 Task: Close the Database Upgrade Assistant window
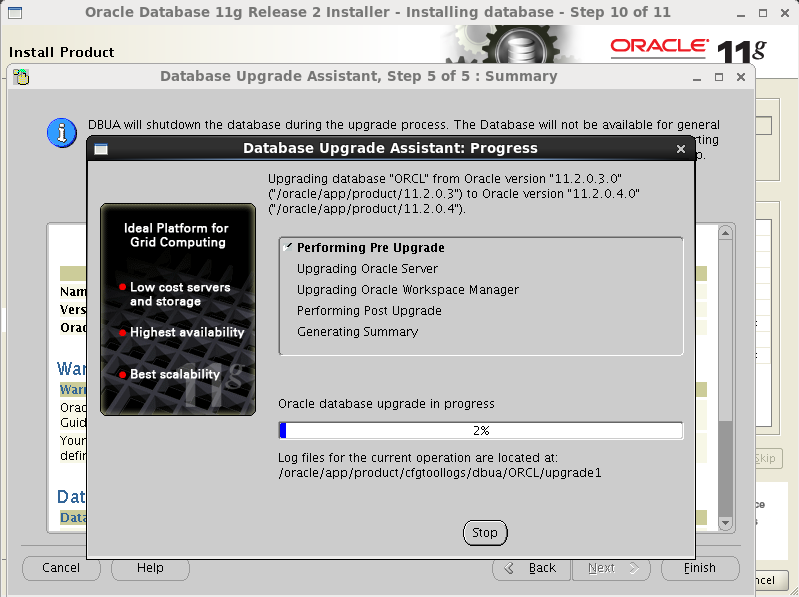741,77
